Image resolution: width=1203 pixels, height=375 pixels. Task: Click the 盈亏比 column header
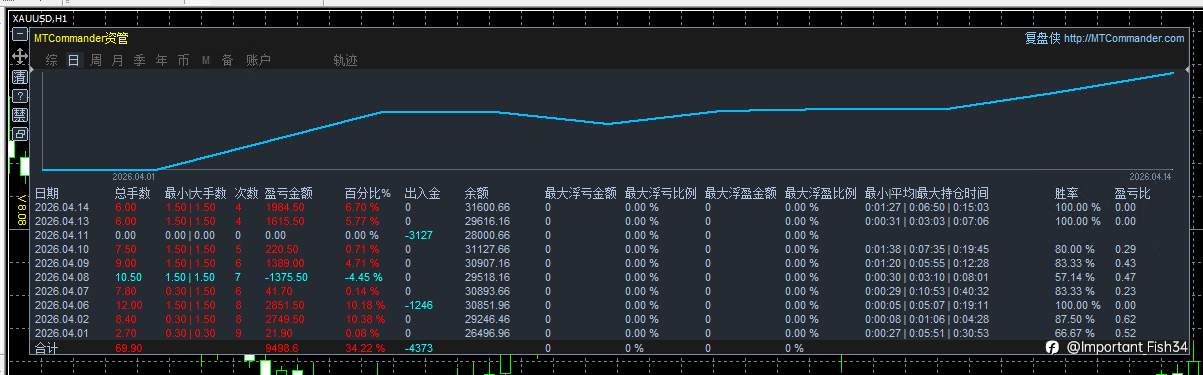coord(1133,193)
